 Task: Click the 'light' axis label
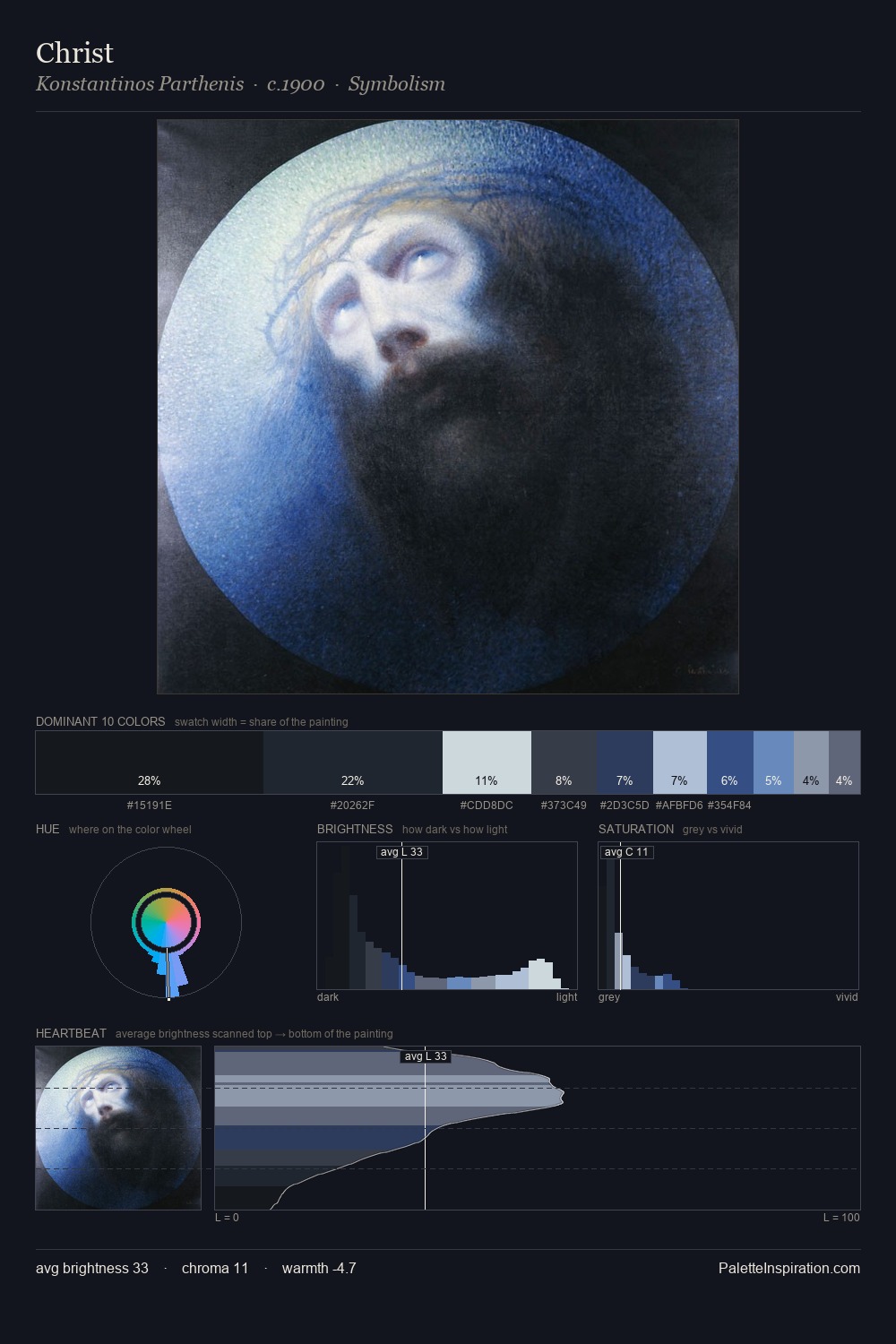click(x=566, y=997)
